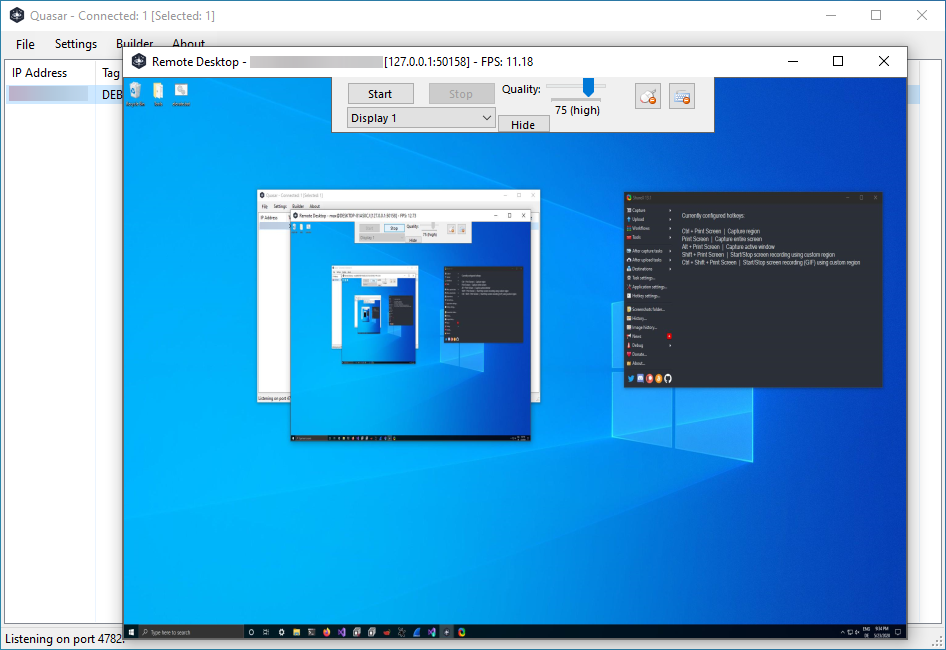Toggle remote keyboard input icon
The height and width of the screenshot is (650, 946).
681,95
